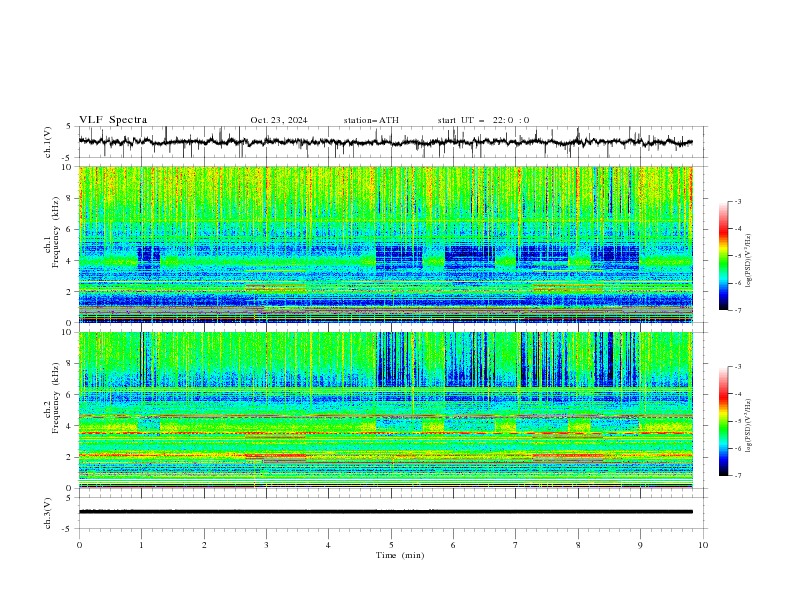Click time axis tick label "4"
The width and height of the screenshot is (792, 612).
pos(329,545)
